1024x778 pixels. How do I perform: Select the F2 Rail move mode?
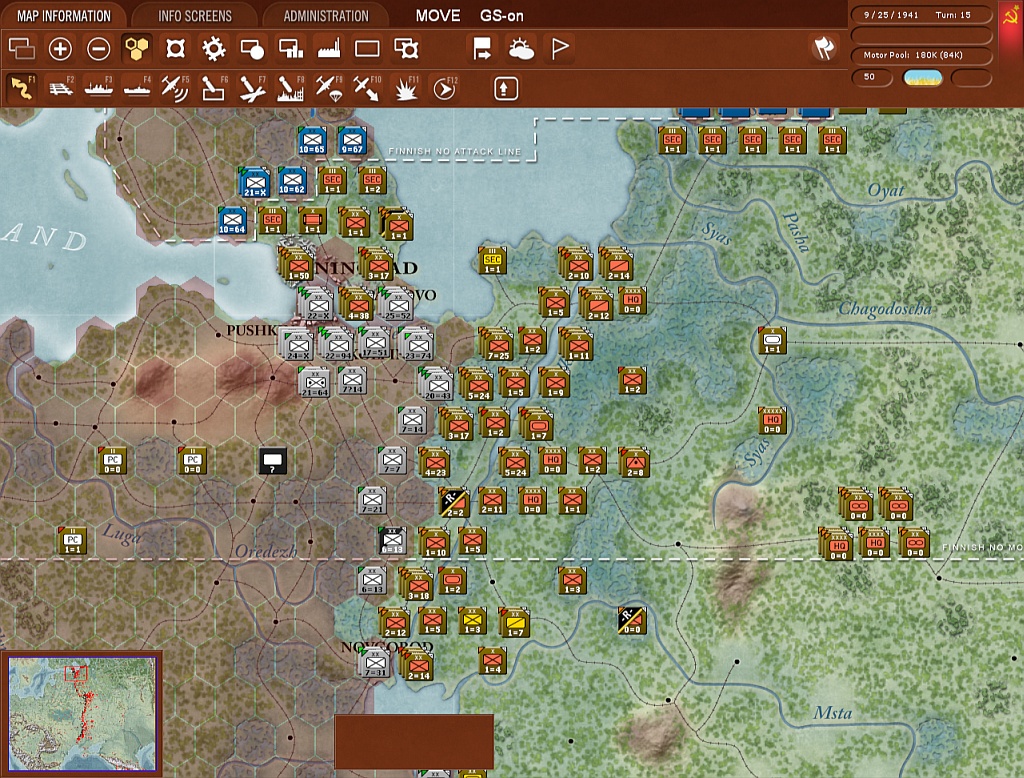(60, 88)
